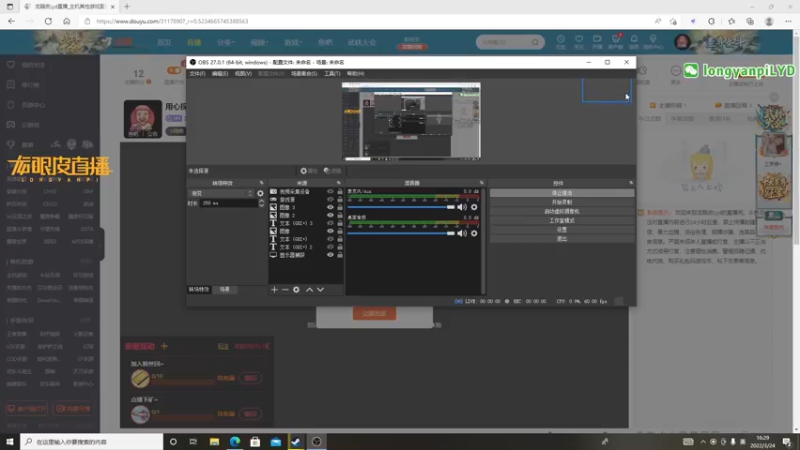Open the 工具(T) menu in OBS
The width and height of the screenshot is (800, 450).
(332, 74)
